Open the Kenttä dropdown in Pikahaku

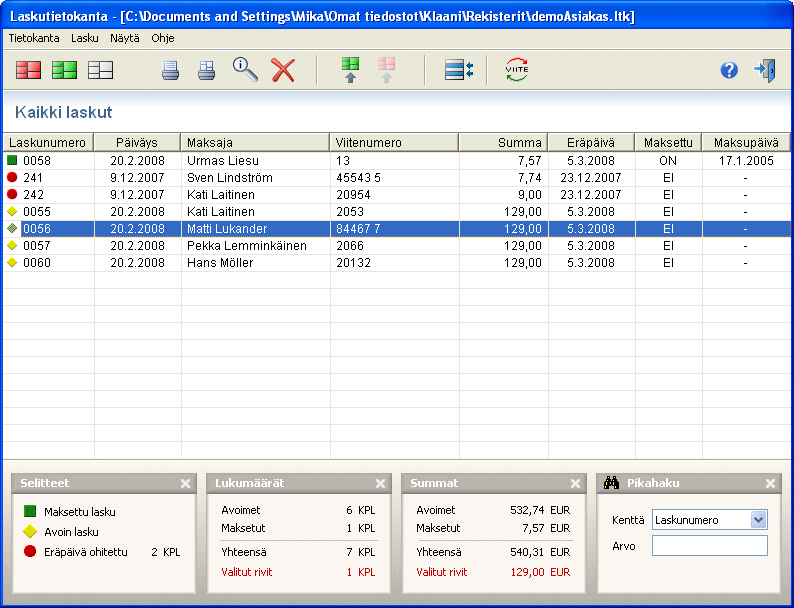(758, 520)
